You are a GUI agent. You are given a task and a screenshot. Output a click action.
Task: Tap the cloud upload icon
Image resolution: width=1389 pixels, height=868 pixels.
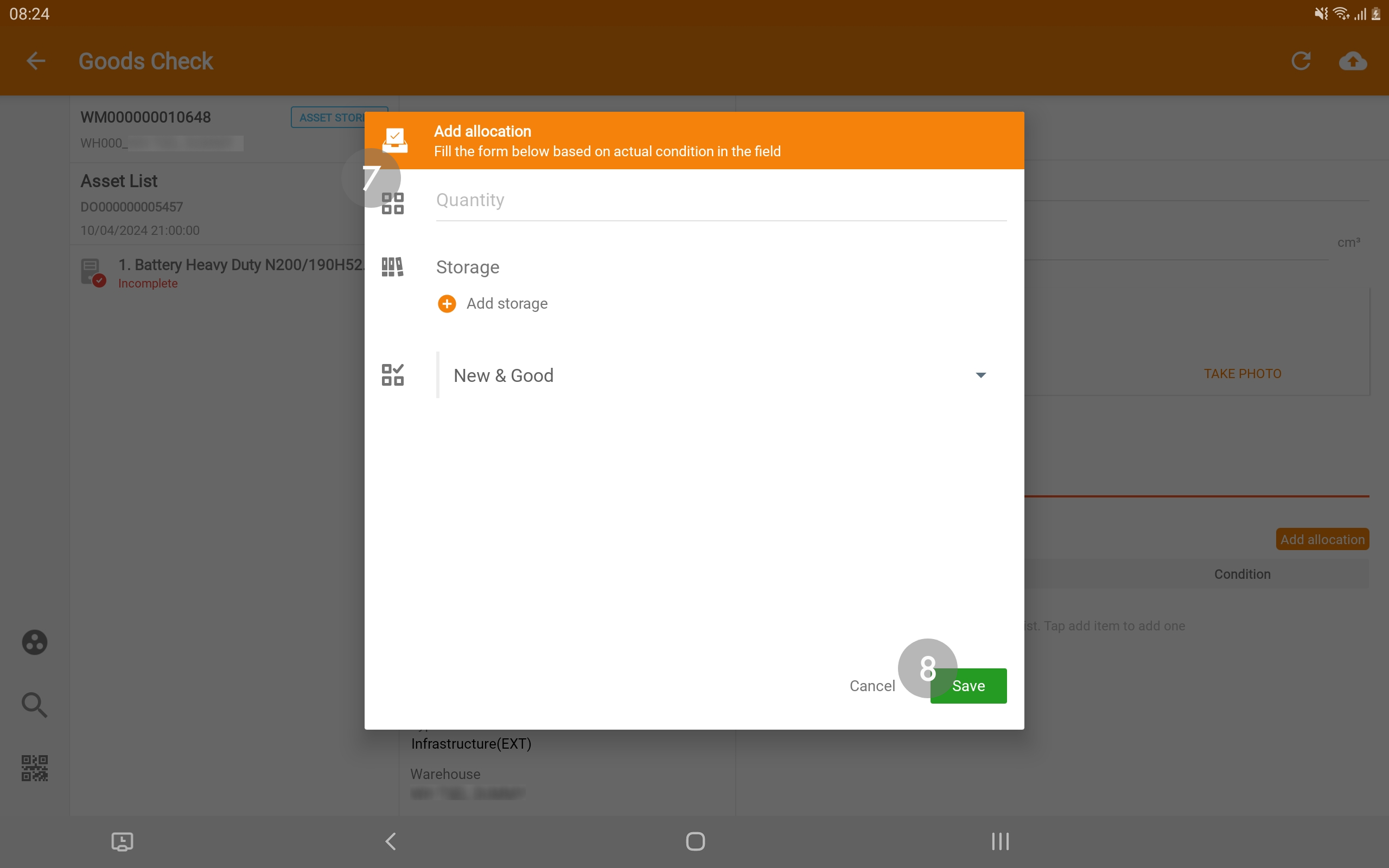pos(1353,61)
